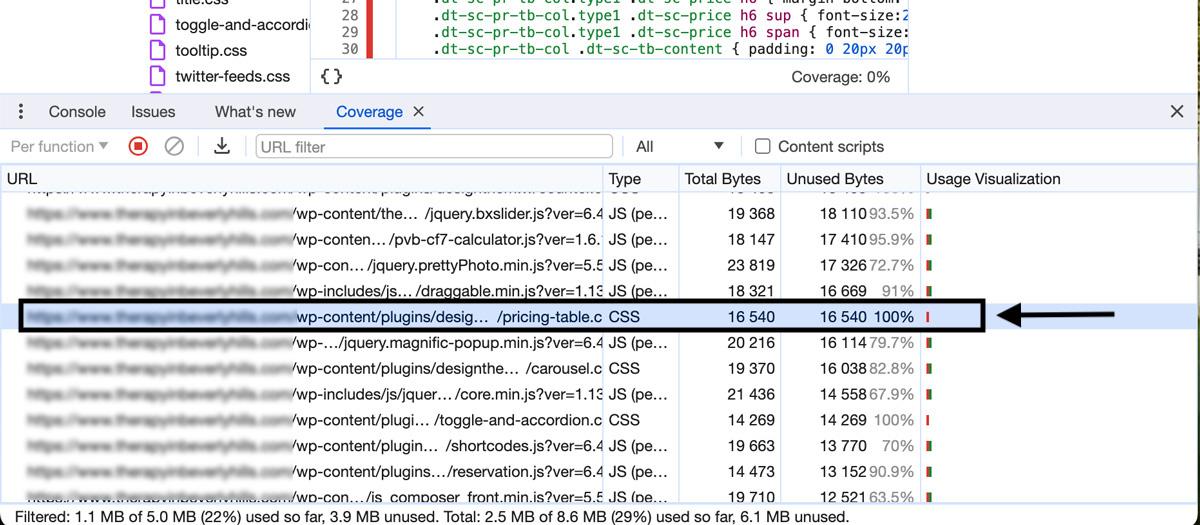Sort by Usage Visualization column header
Screen dimensions: 1200x525
[x=1058, y=179]
